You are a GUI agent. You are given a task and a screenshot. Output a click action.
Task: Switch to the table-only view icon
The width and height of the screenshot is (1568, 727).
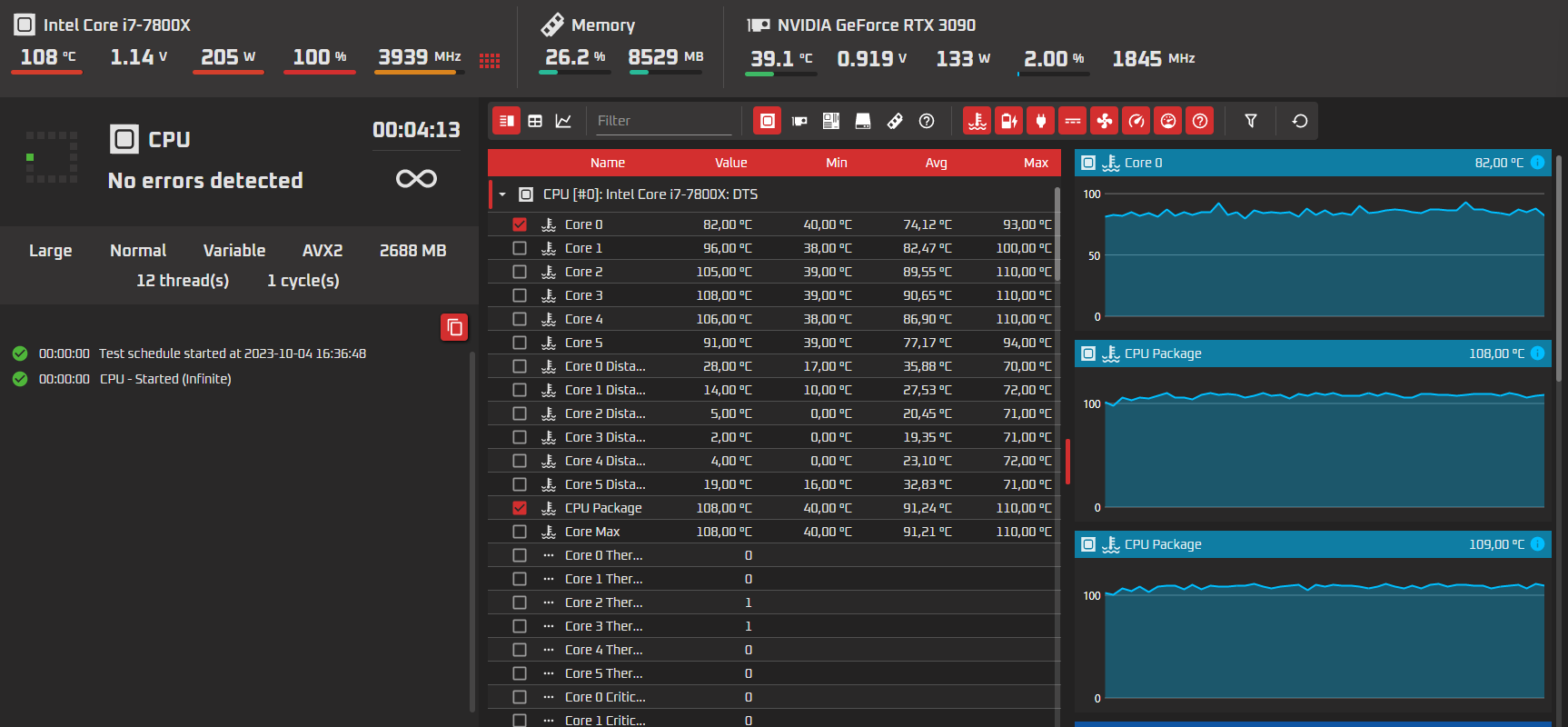tap(535, 121)
